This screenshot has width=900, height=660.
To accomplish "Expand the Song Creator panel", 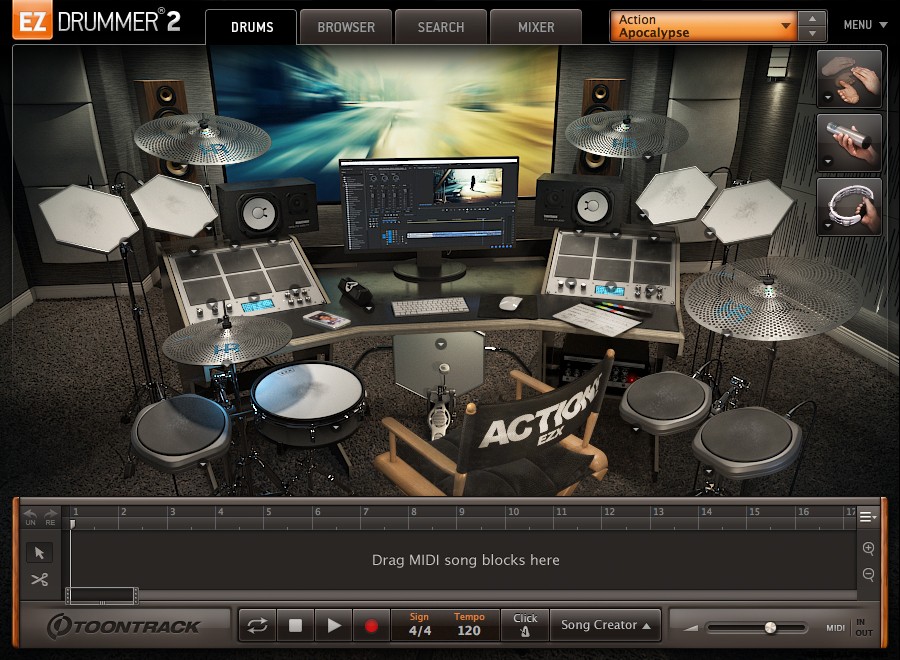I will 605,625.
